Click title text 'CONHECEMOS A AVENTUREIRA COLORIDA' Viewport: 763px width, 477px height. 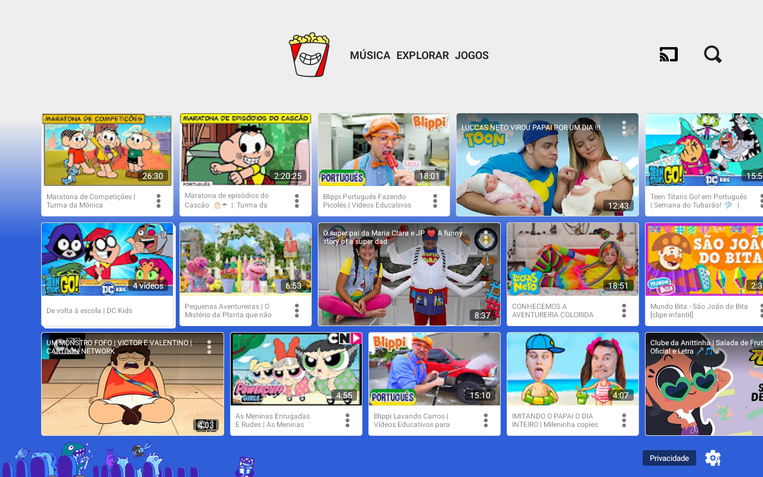tap(553, 311)
